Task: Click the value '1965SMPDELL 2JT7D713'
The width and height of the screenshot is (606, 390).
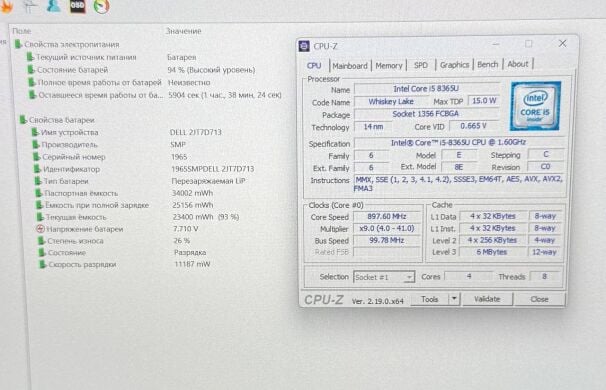Action: tap(213, 169)
